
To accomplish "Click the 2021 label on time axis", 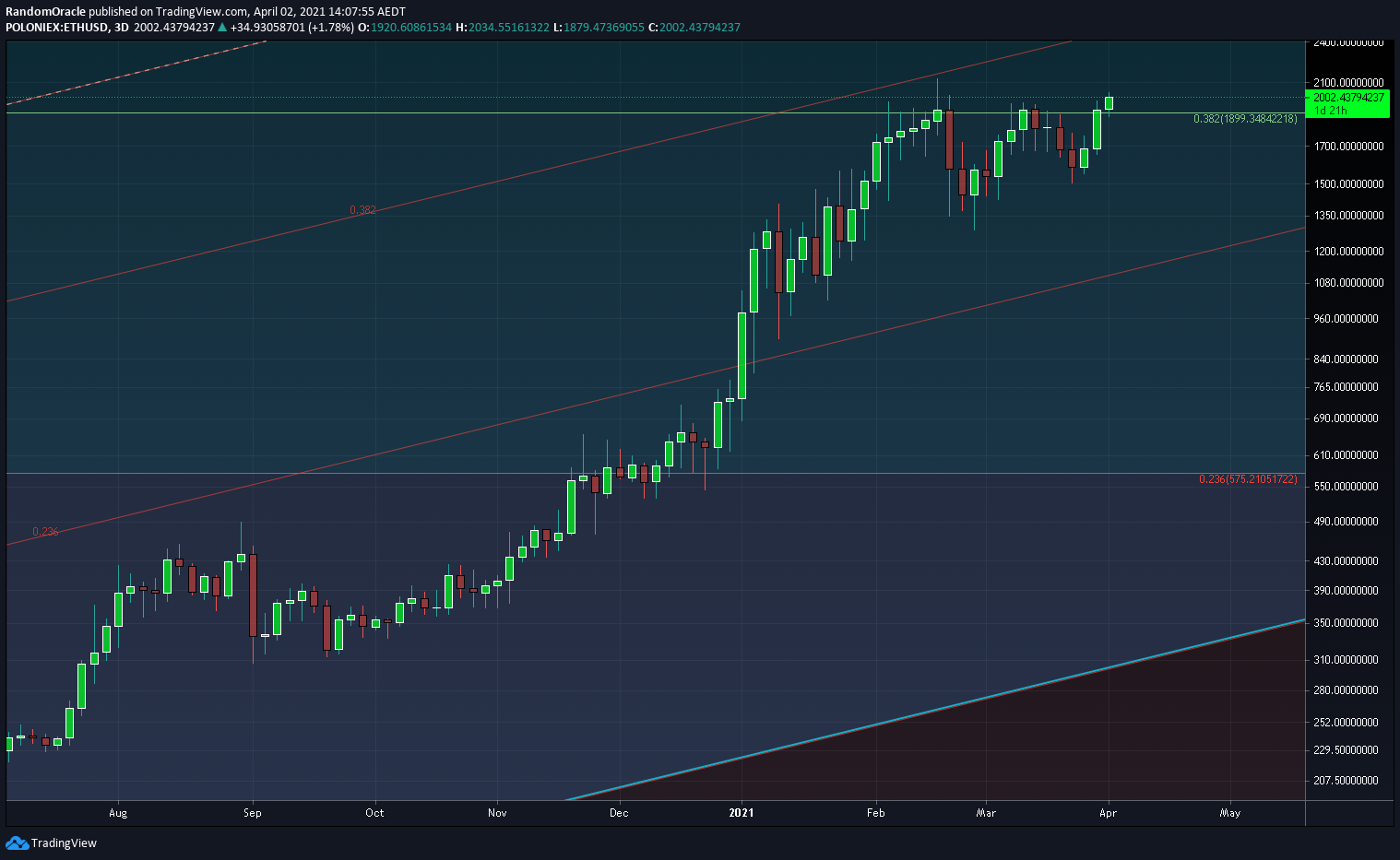I will coord(742,813).
